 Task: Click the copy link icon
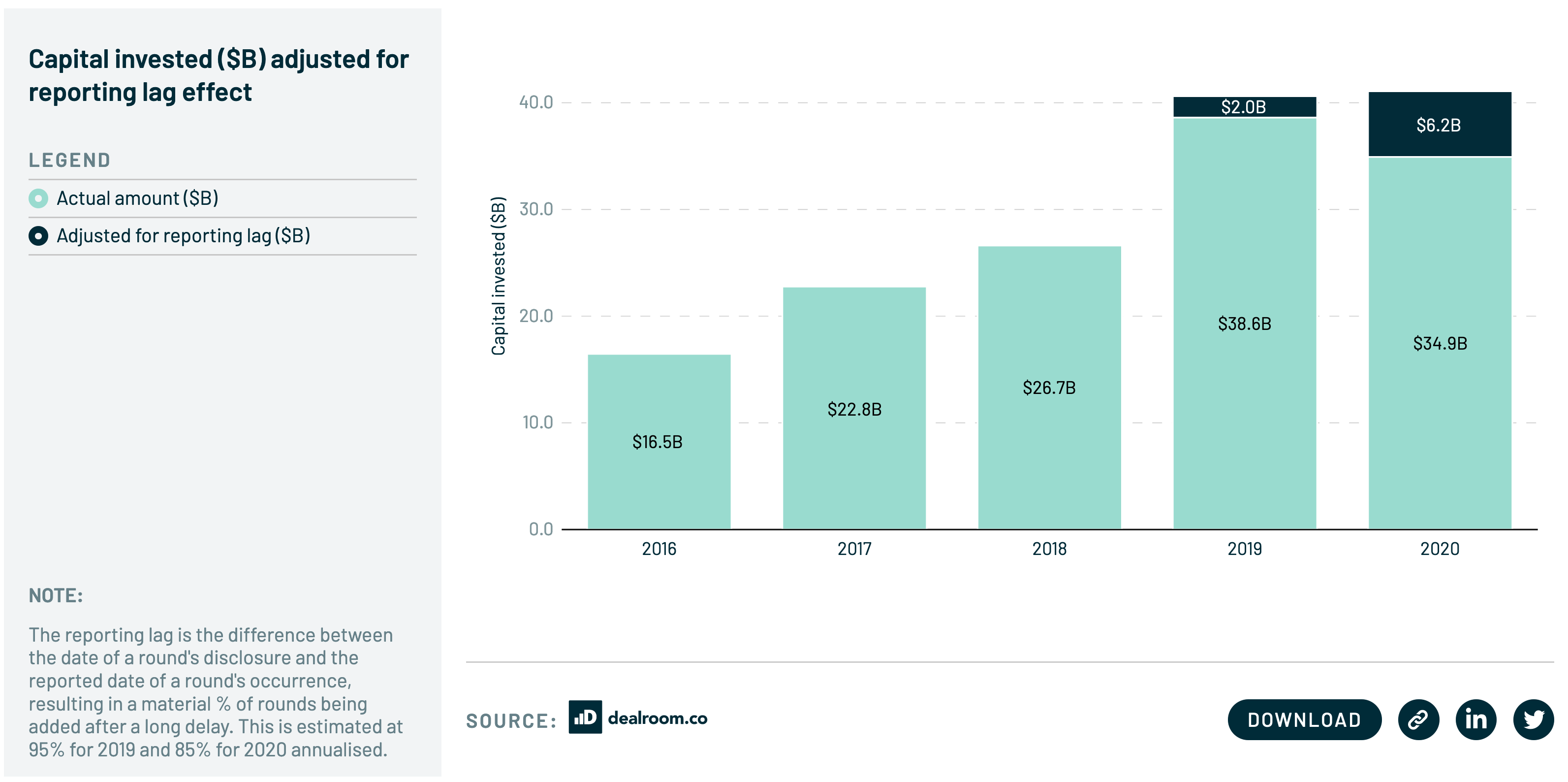click(x=1418, y=719)
